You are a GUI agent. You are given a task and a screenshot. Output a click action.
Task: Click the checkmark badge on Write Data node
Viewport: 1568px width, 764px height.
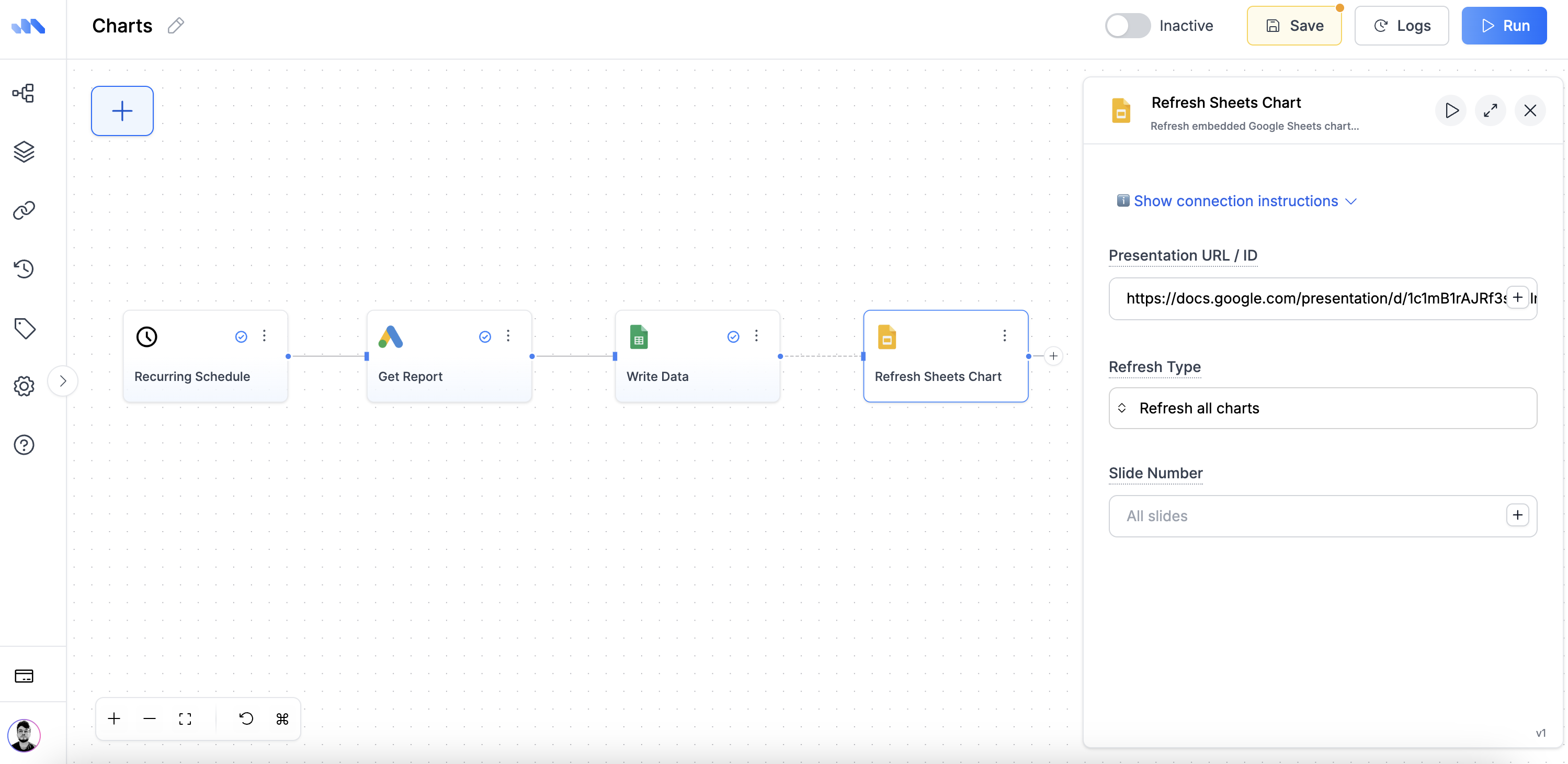pos(733,336)
